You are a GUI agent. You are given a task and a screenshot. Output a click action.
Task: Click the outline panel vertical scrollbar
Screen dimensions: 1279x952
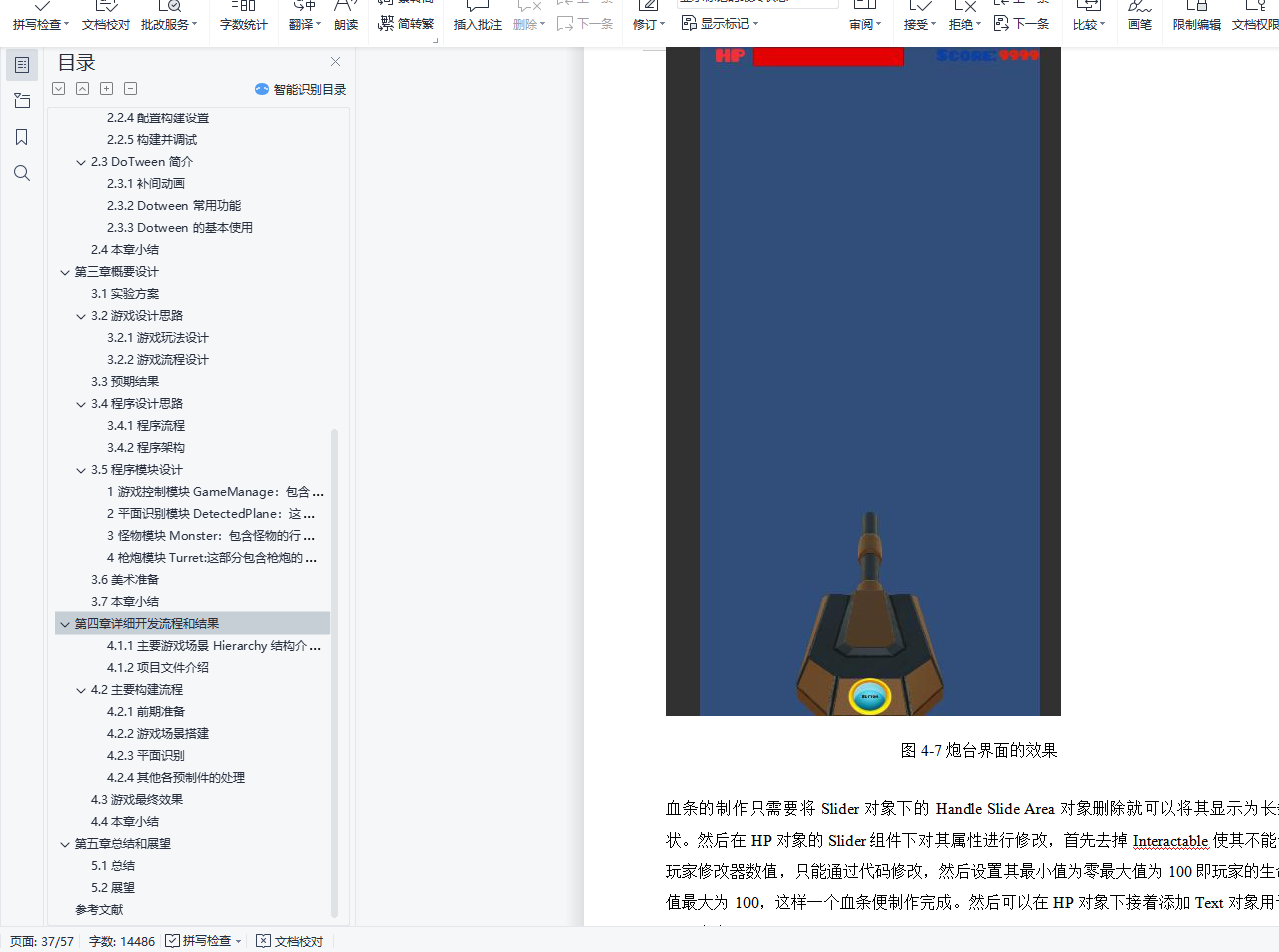335,673
